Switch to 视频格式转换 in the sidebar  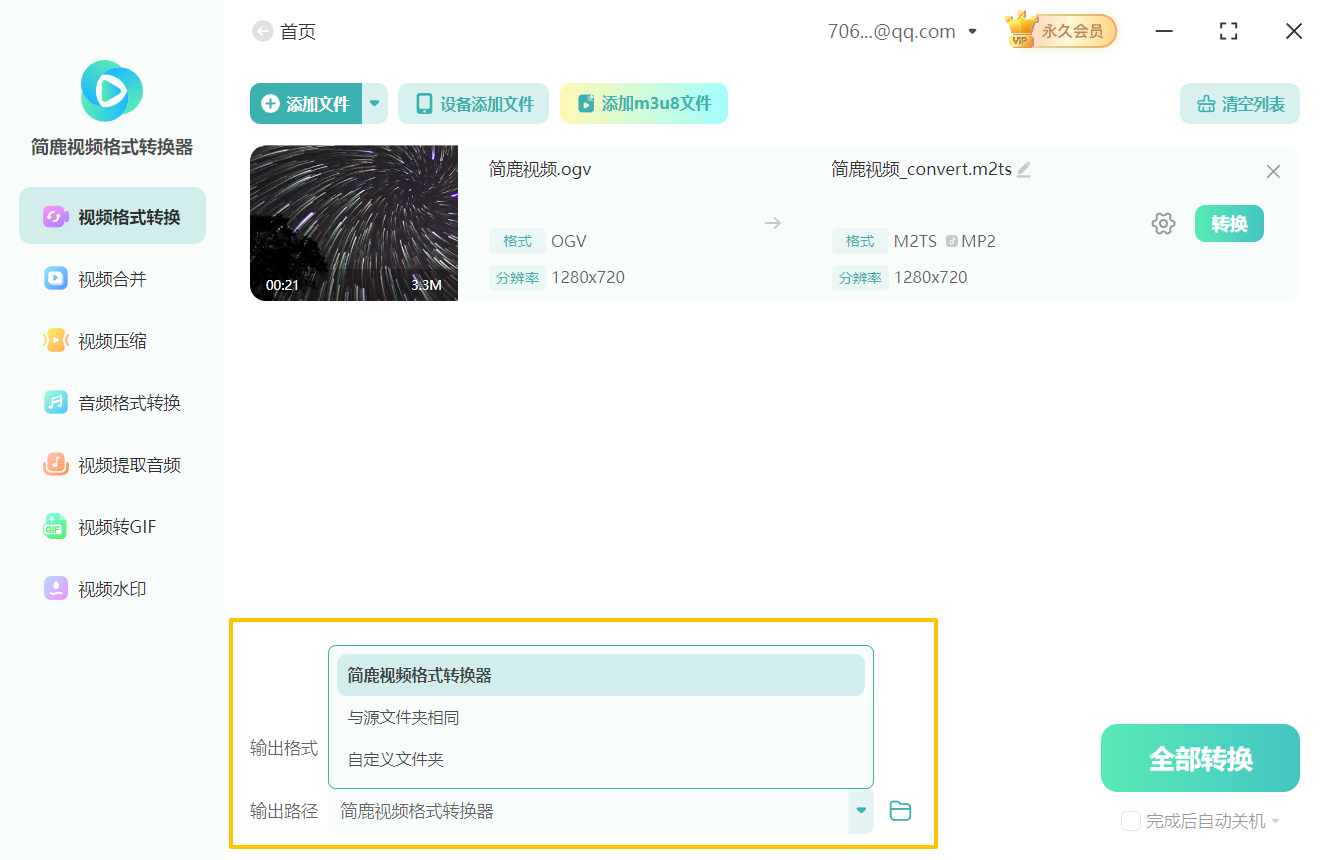pyautogui.click(x=110, y=215)
